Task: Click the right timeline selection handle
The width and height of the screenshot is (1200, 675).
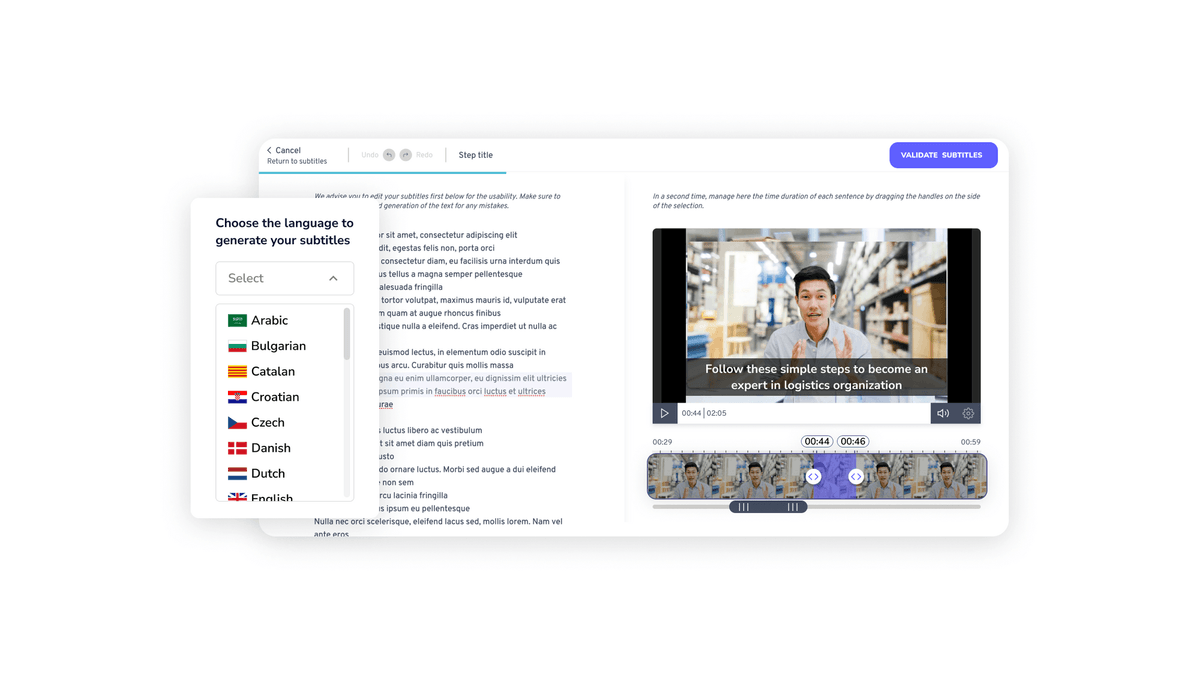Action: coord(856,477)
